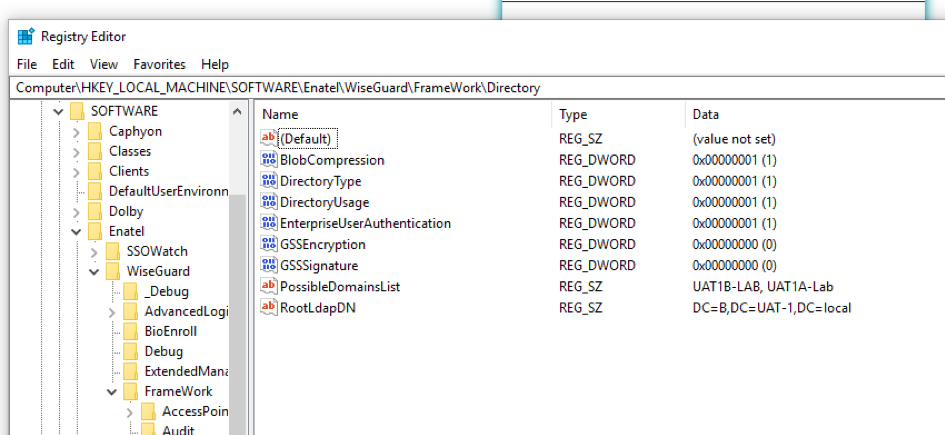Screen dimensions: 945x435
Task: Open the Help menu
Action: pos(215,64)
